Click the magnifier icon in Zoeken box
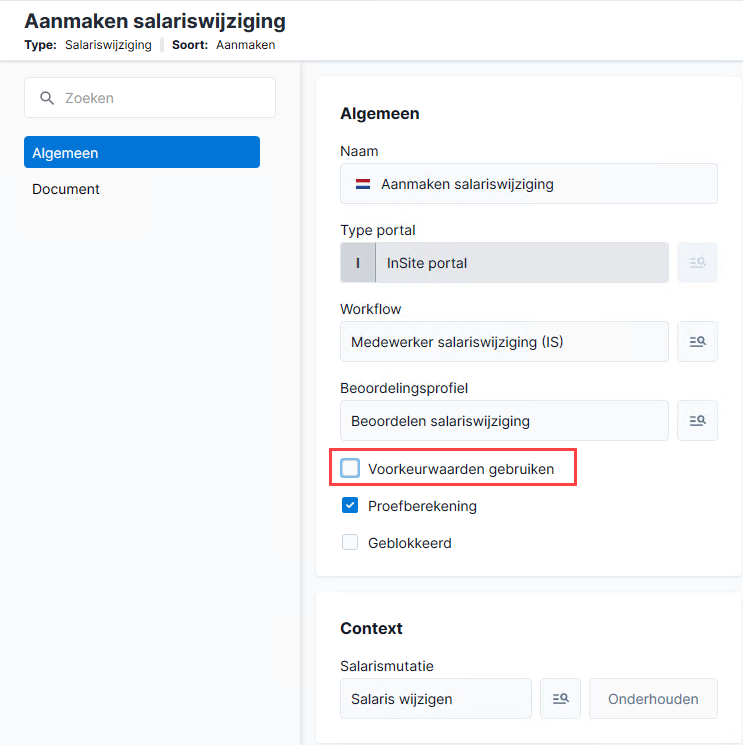Viewport: 743px width, 745px height. 47,98
